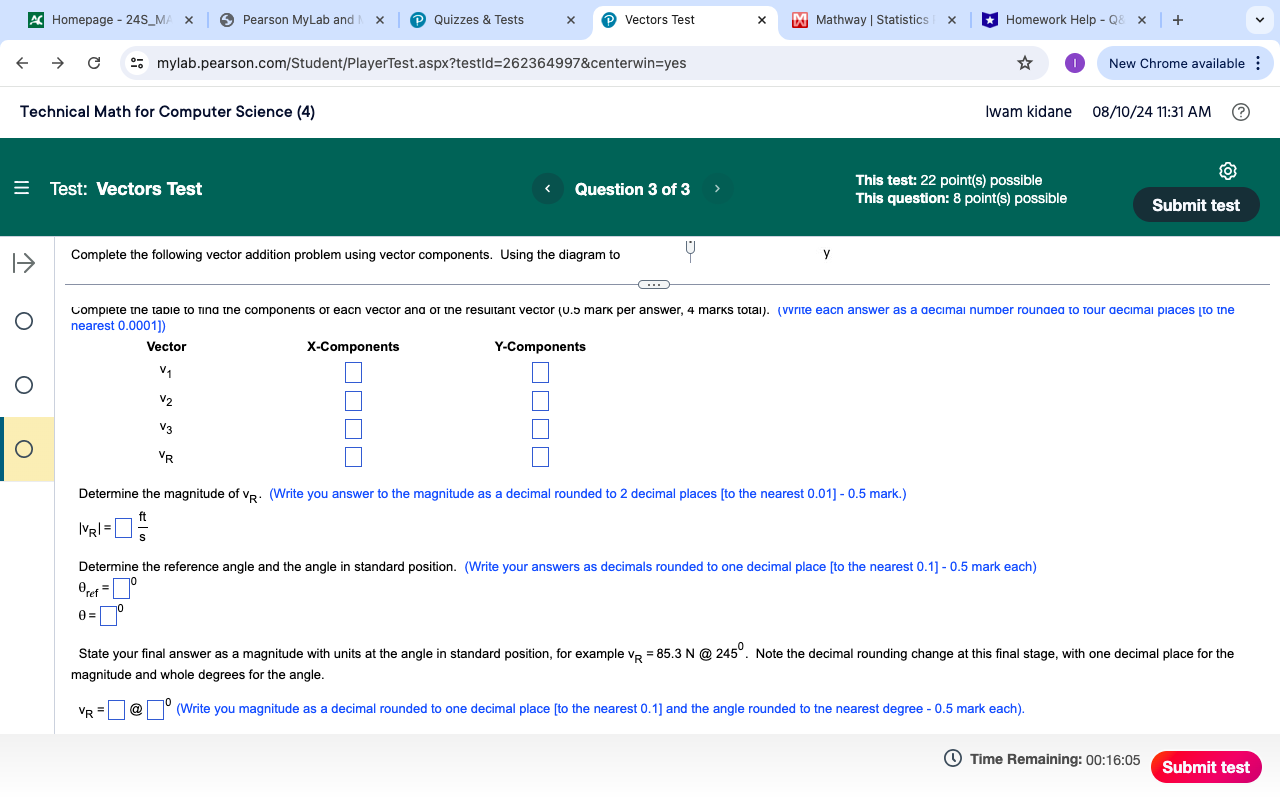The width and height of the screenshot is (1280, 800).
Task: Expand the question text with the ellipsis control
Action: click(x=654, y=284)
